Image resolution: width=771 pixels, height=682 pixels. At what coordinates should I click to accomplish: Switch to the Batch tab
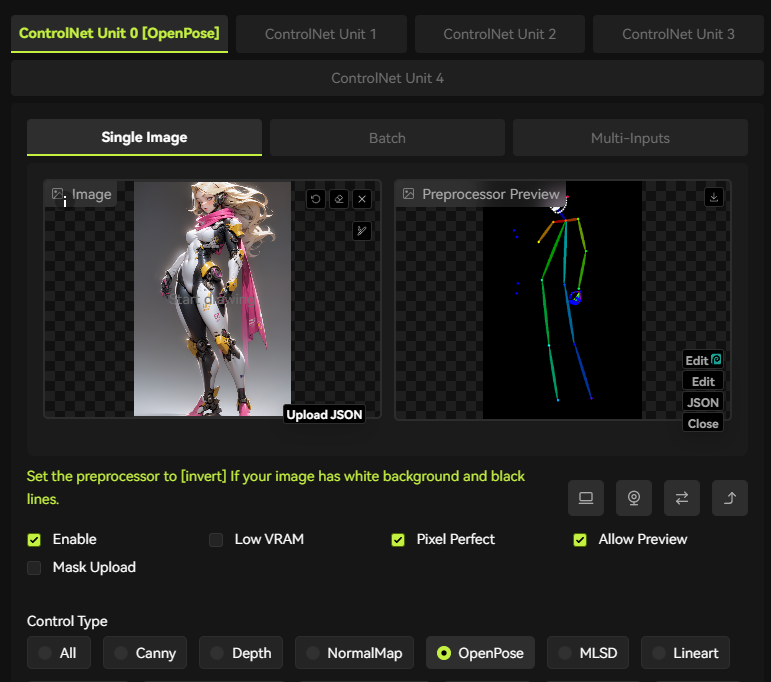click(387, 138)
